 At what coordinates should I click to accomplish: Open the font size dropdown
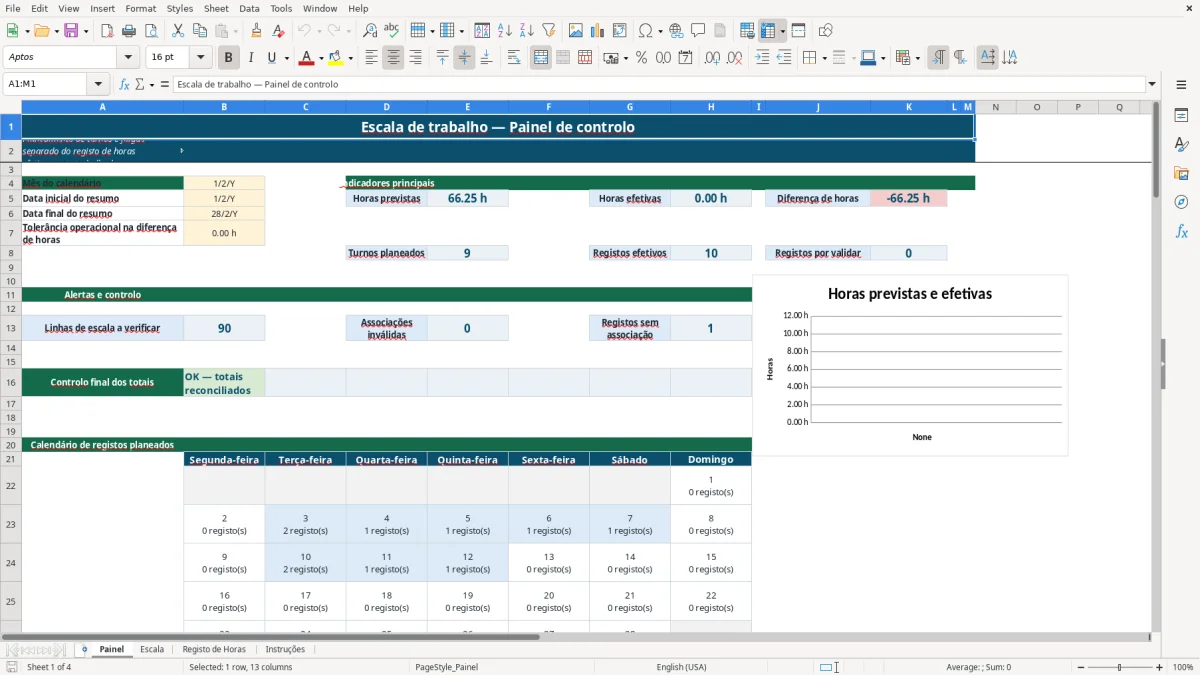coord(201,58)
